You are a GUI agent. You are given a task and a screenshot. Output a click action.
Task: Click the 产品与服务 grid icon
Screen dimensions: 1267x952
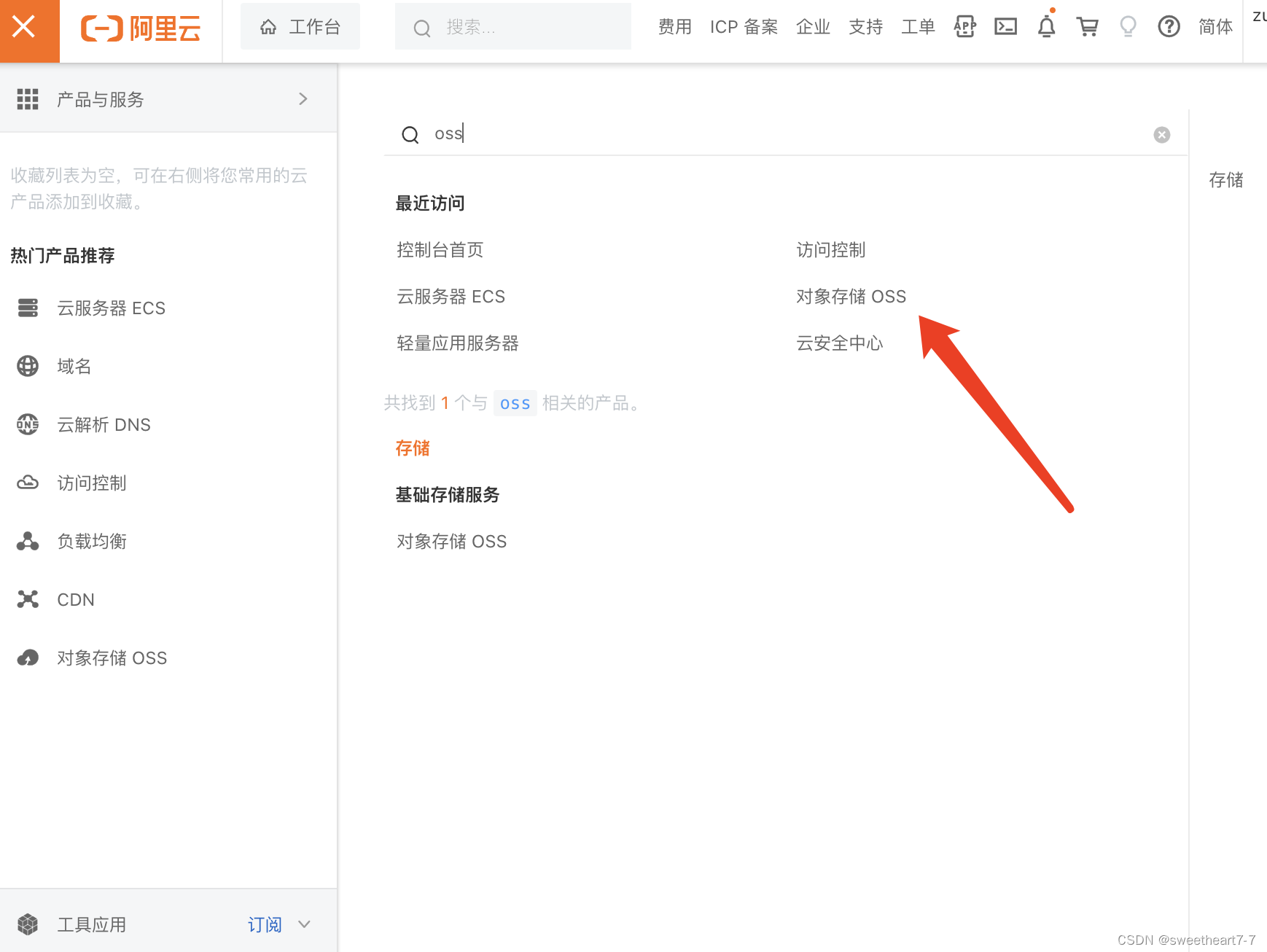click(28, 99)
